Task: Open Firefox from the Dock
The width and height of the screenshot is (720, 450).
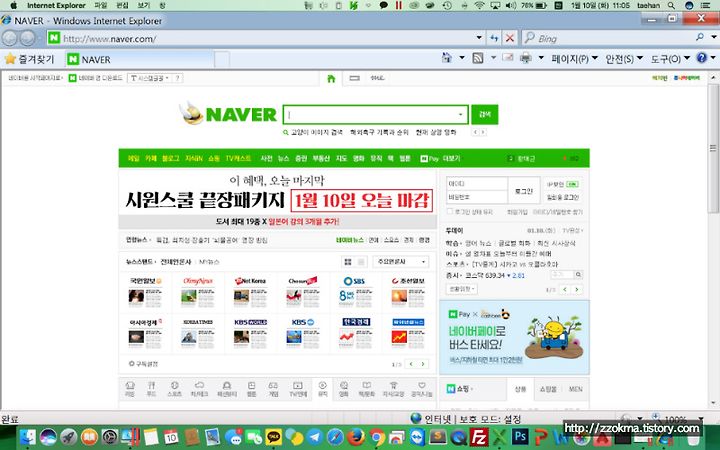Action: pyautogui.click(x=356, y=437)
